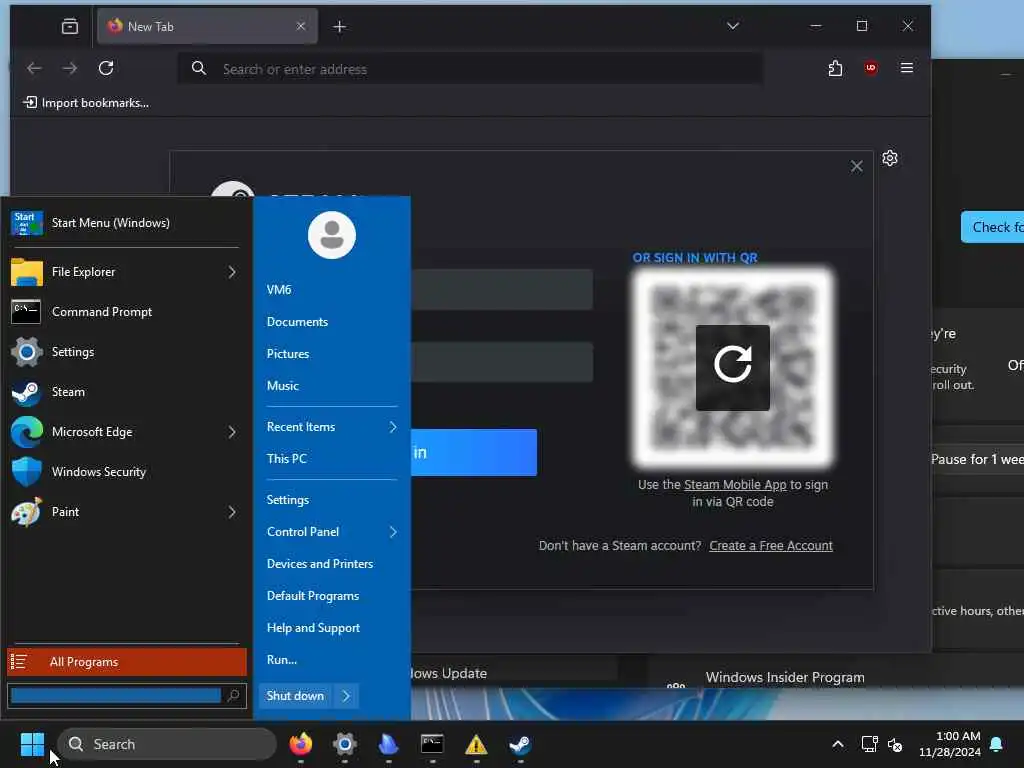Open the Steam Mobile App link
The width and height of the screenshot is (1024, 768).
(x=735, y=485)
